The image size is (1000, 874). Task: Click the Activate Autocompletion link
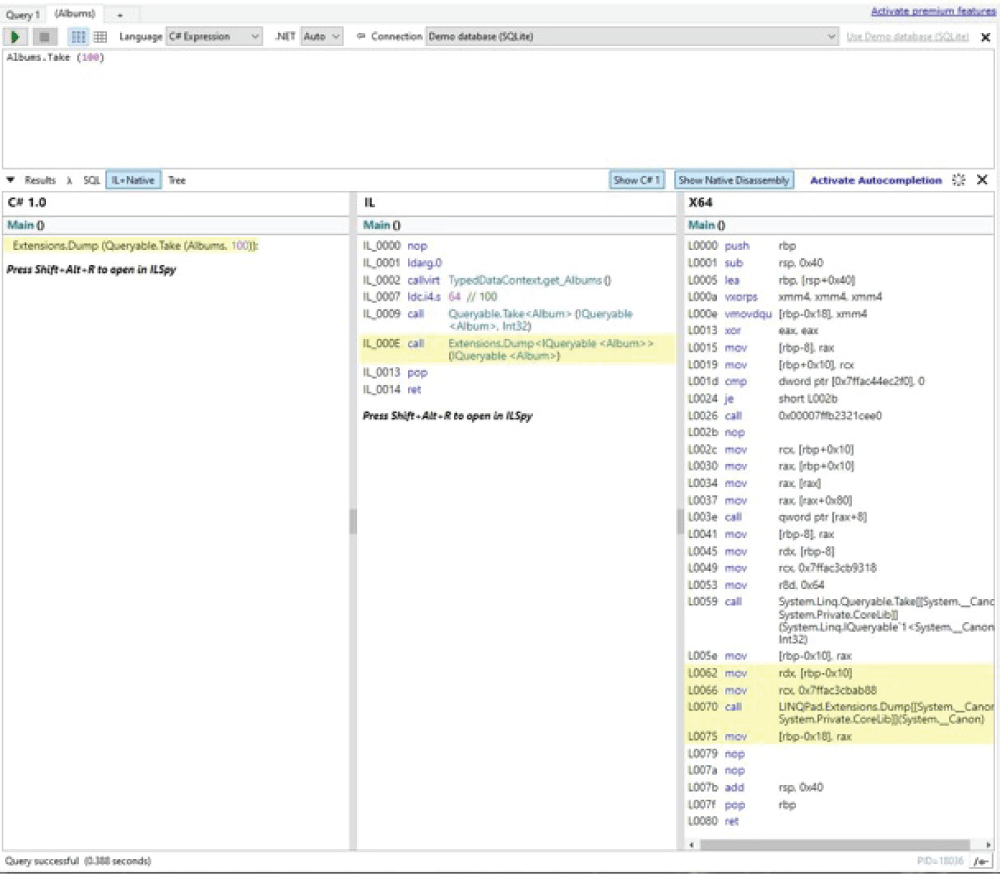click(876, 181)
